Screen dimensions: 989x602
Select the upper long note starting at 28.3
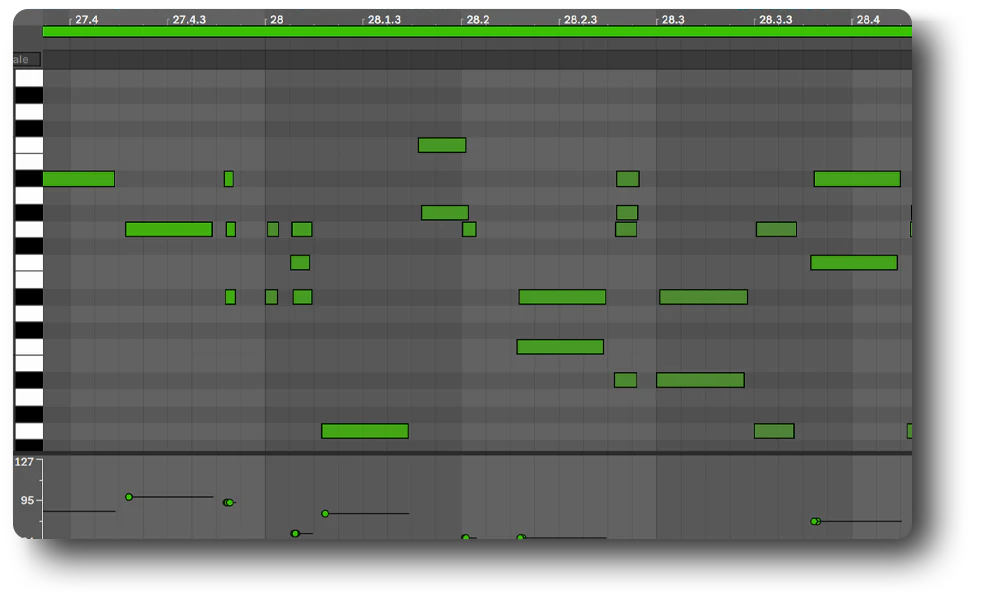tap(703, 297)
